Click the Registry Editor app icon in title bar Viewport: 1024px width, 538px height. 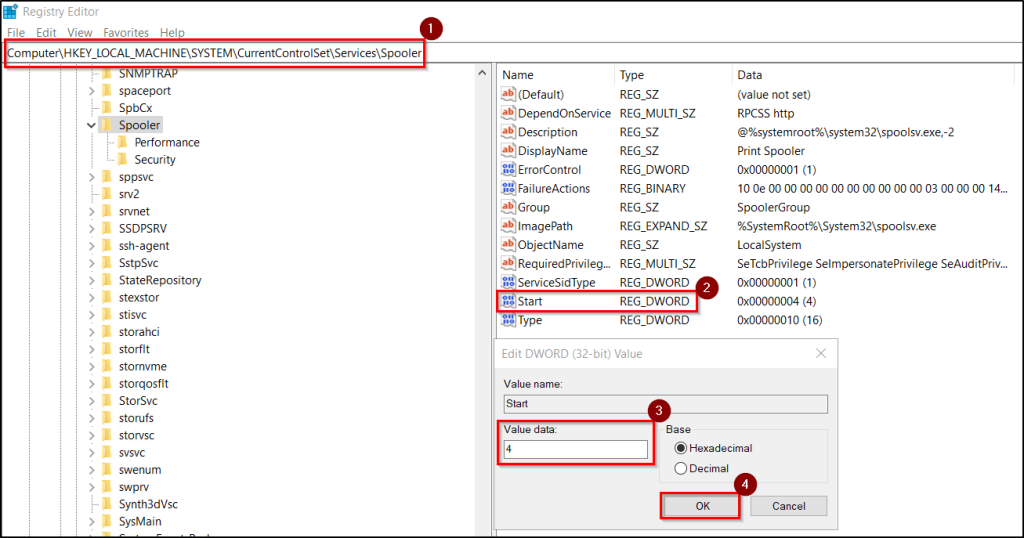10,11
